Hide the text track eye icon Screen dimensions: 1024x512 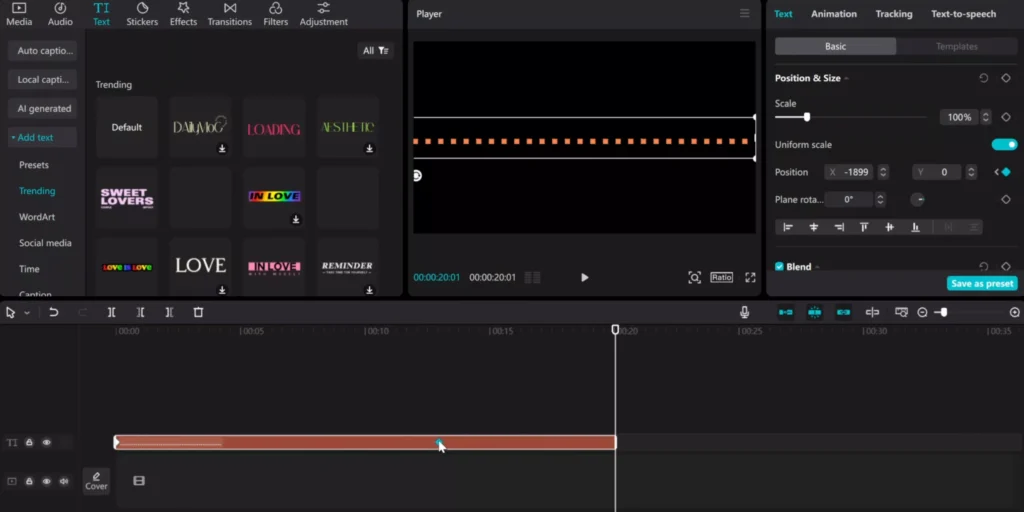pos(46,443)
